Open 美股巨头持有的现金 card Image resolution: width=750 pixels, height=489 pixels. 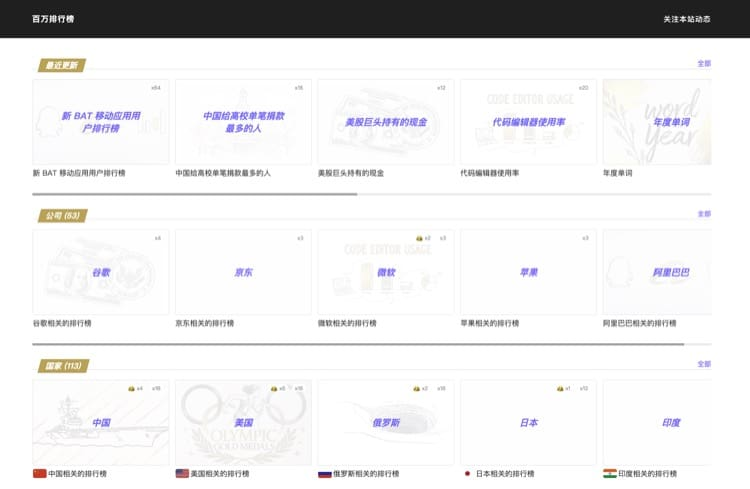[386, 122]
